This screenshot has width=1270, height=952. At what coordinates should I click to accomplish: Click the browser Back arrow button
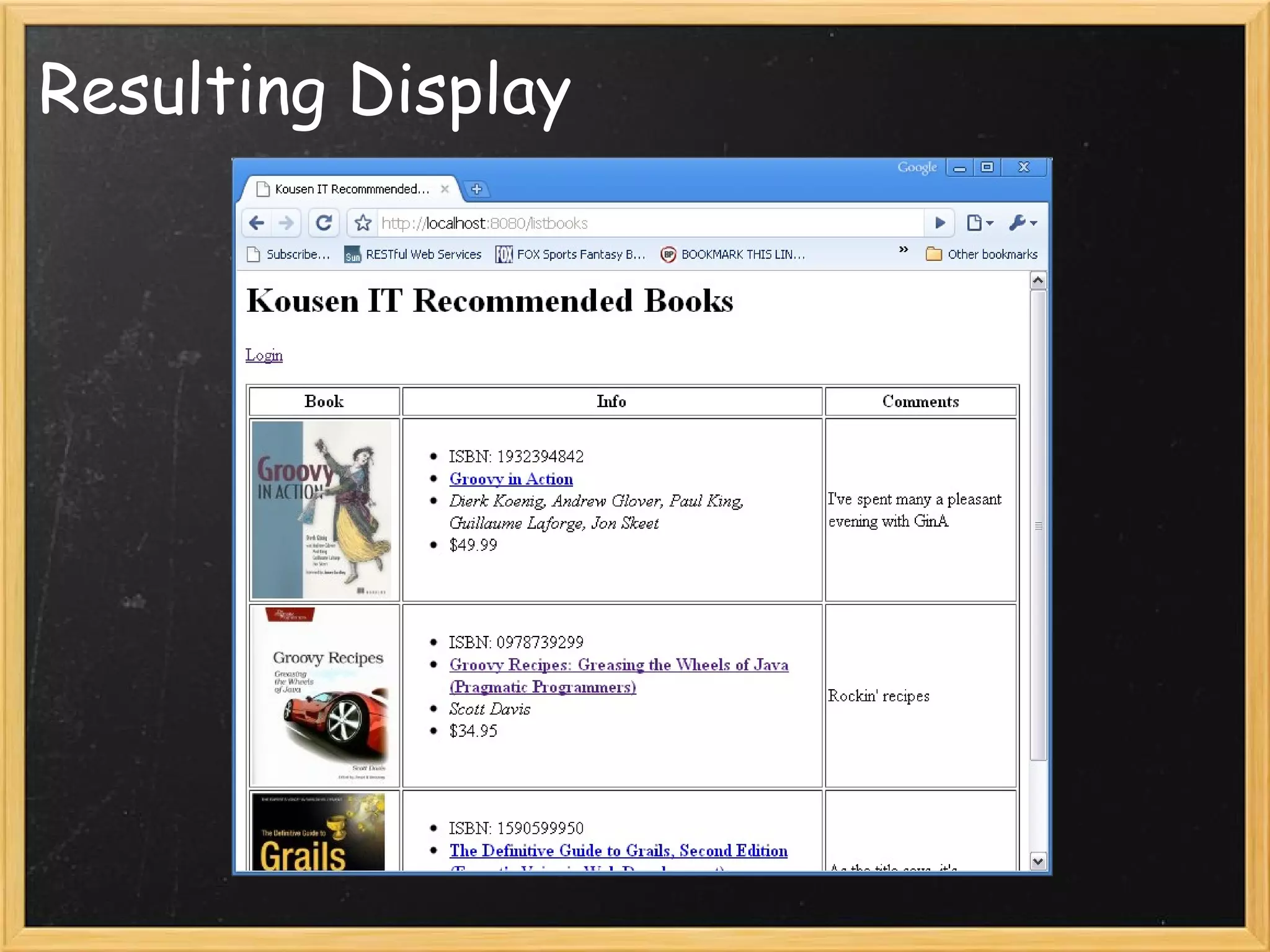257,223
